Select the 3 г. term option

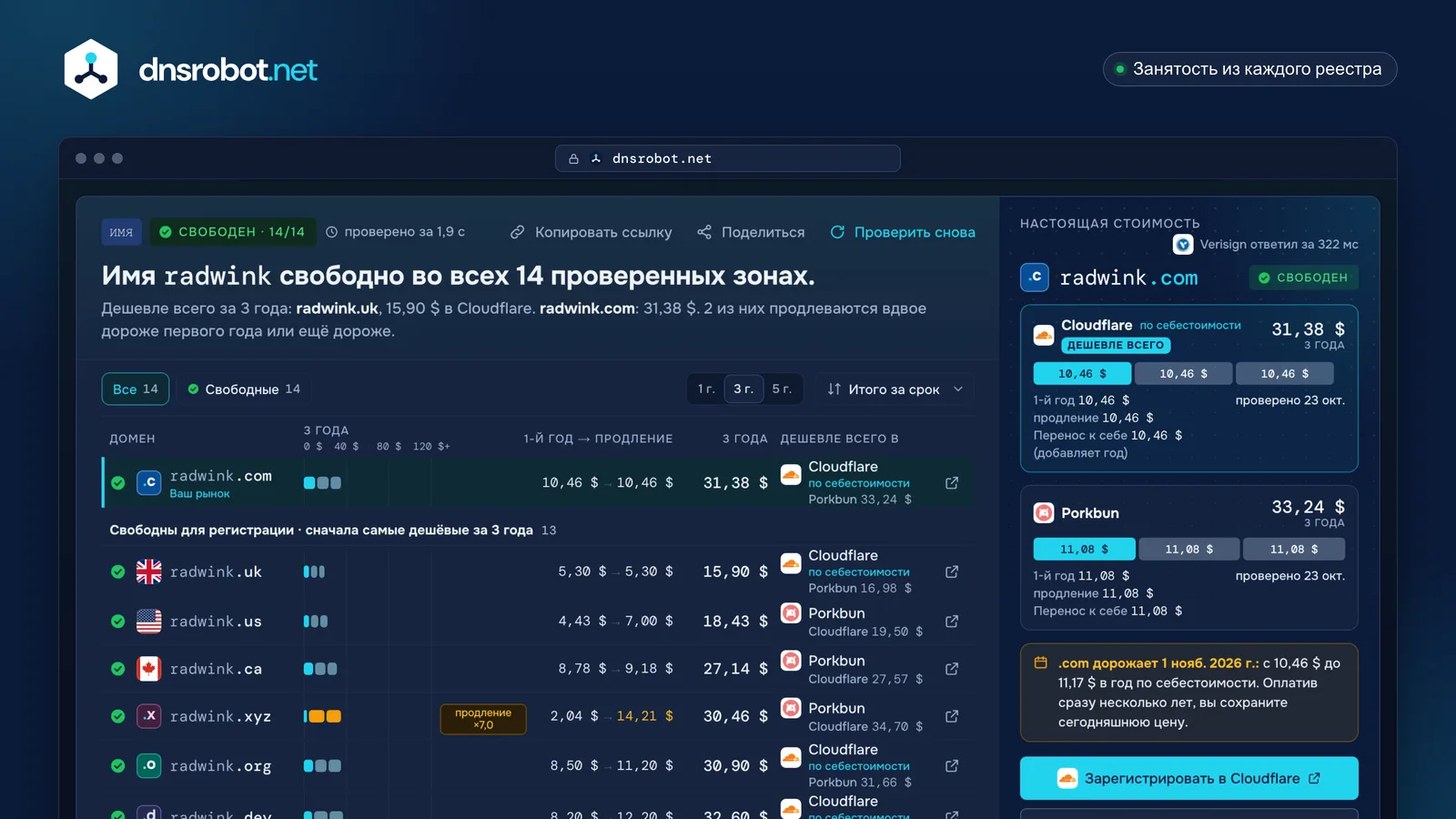[743, 389]
